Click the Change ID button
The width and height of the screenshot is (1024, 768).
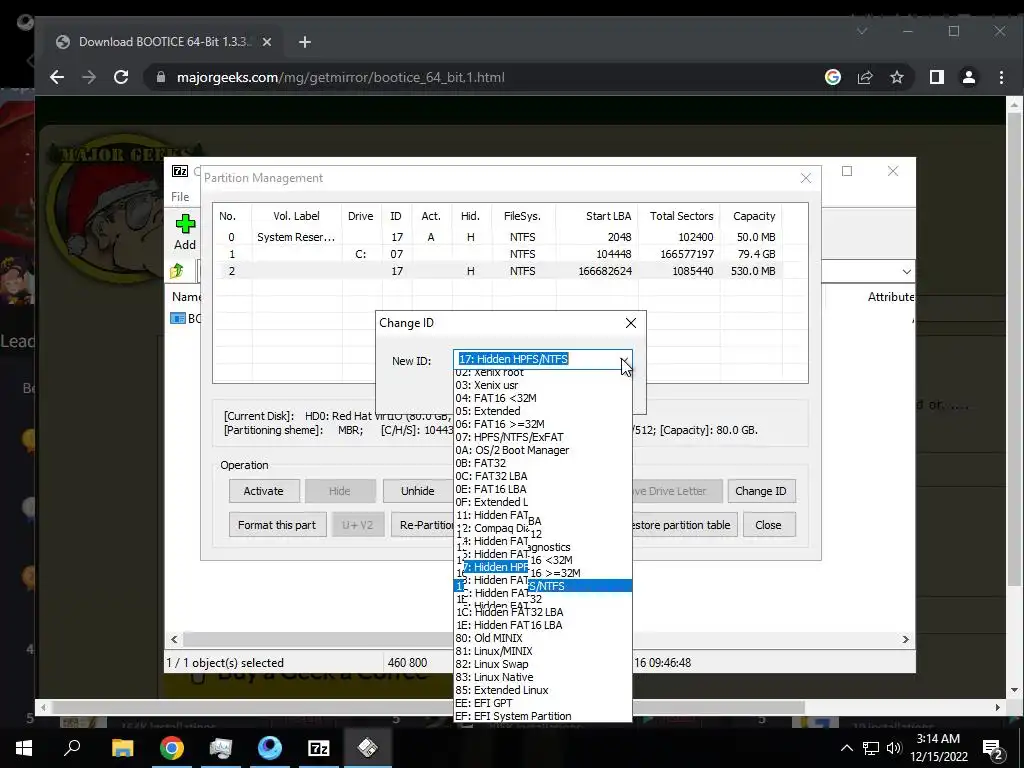click(x=761, y=491)
